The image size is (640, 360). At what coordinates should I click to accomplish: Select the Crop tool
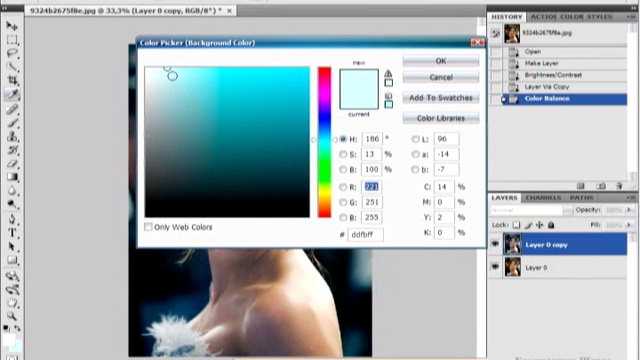click(x=12, y=80)
